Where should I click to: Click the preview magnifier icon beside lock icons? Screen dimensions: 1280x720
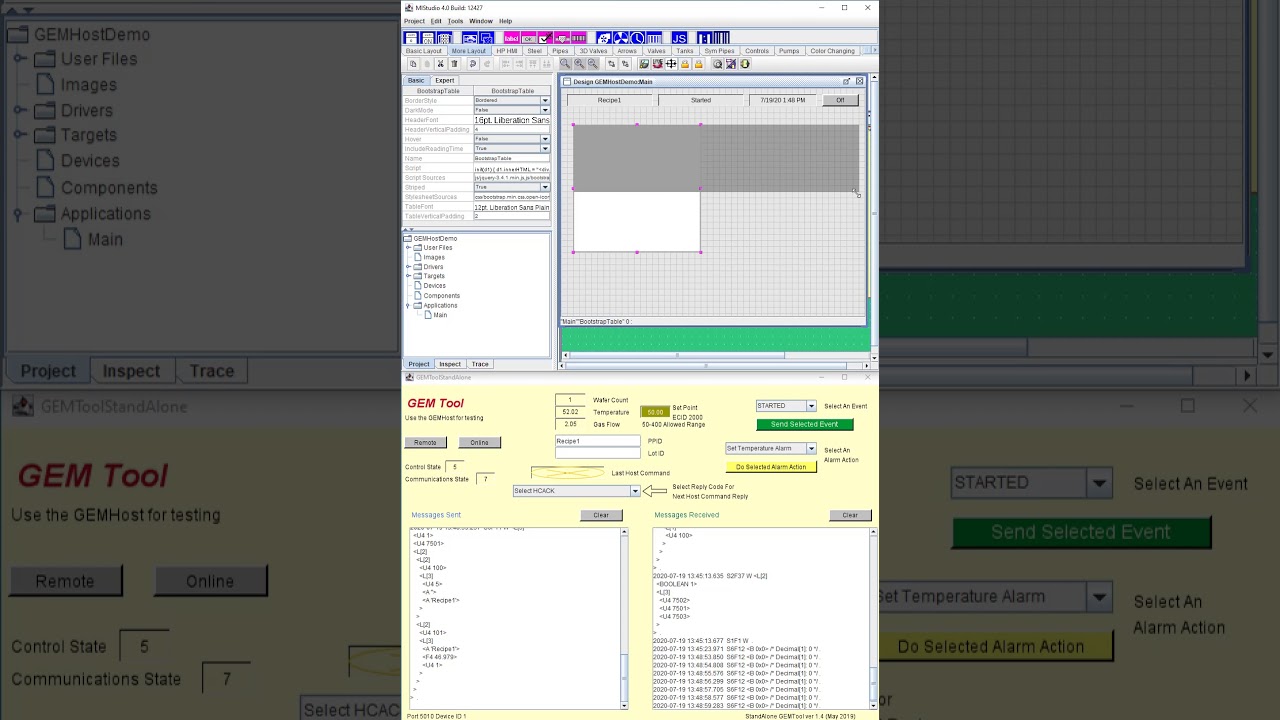coord(718,64)
